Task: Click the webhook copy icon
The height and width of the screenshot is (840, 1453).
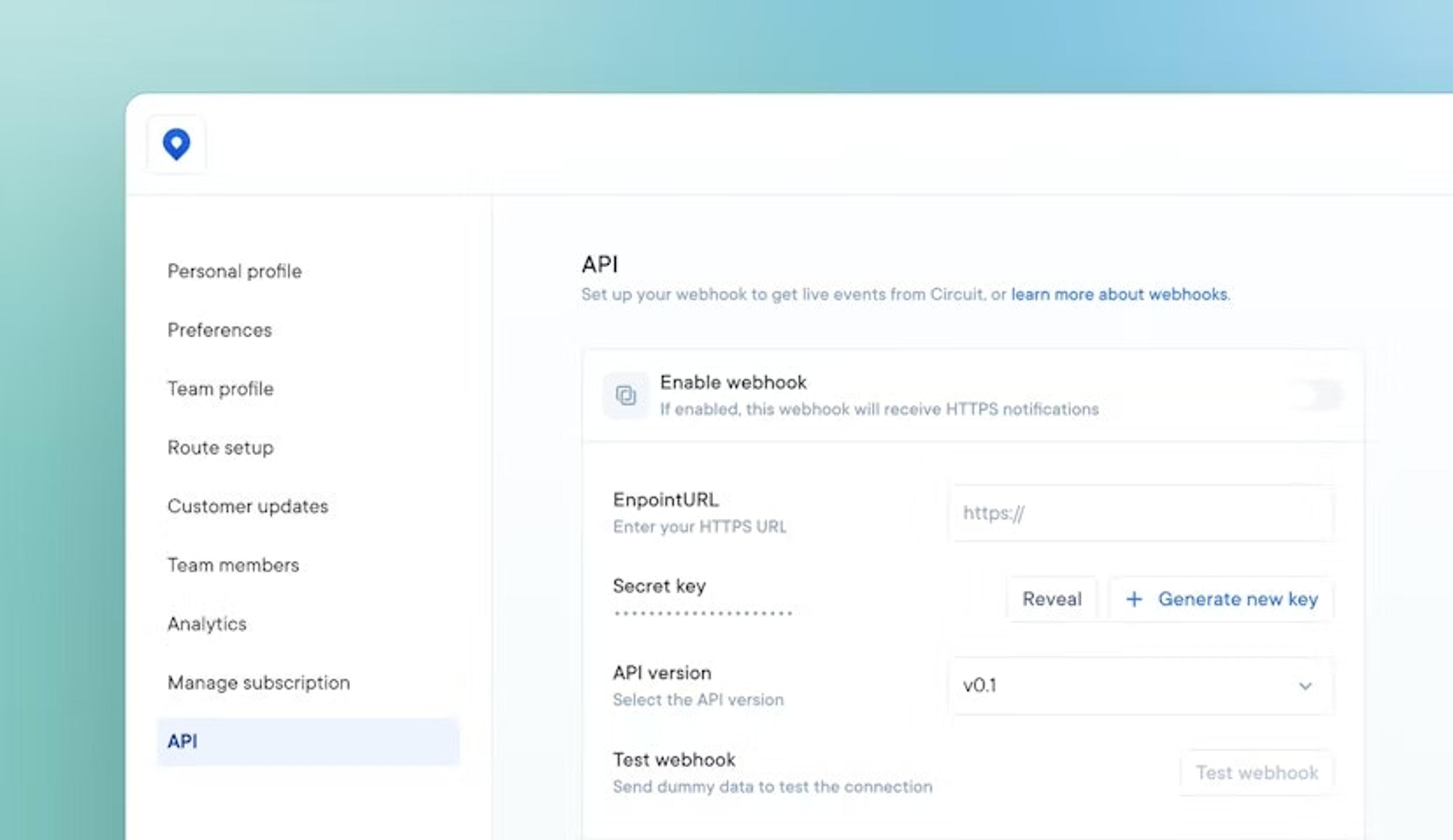Action: [x=625, y=395]
